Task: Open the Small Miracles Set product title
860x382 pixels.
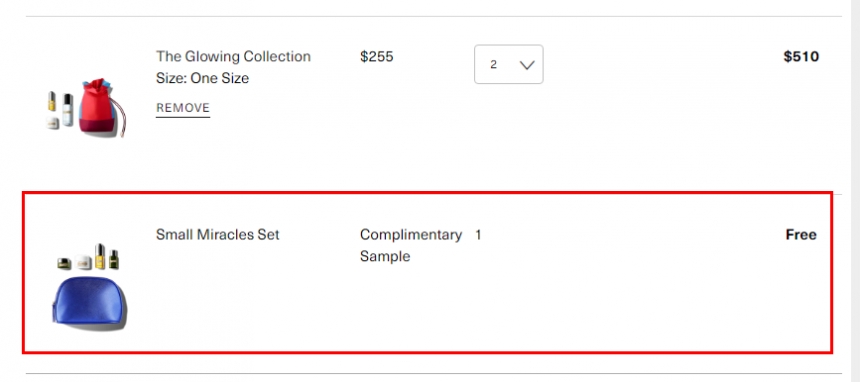Action: tap(217, 234)
